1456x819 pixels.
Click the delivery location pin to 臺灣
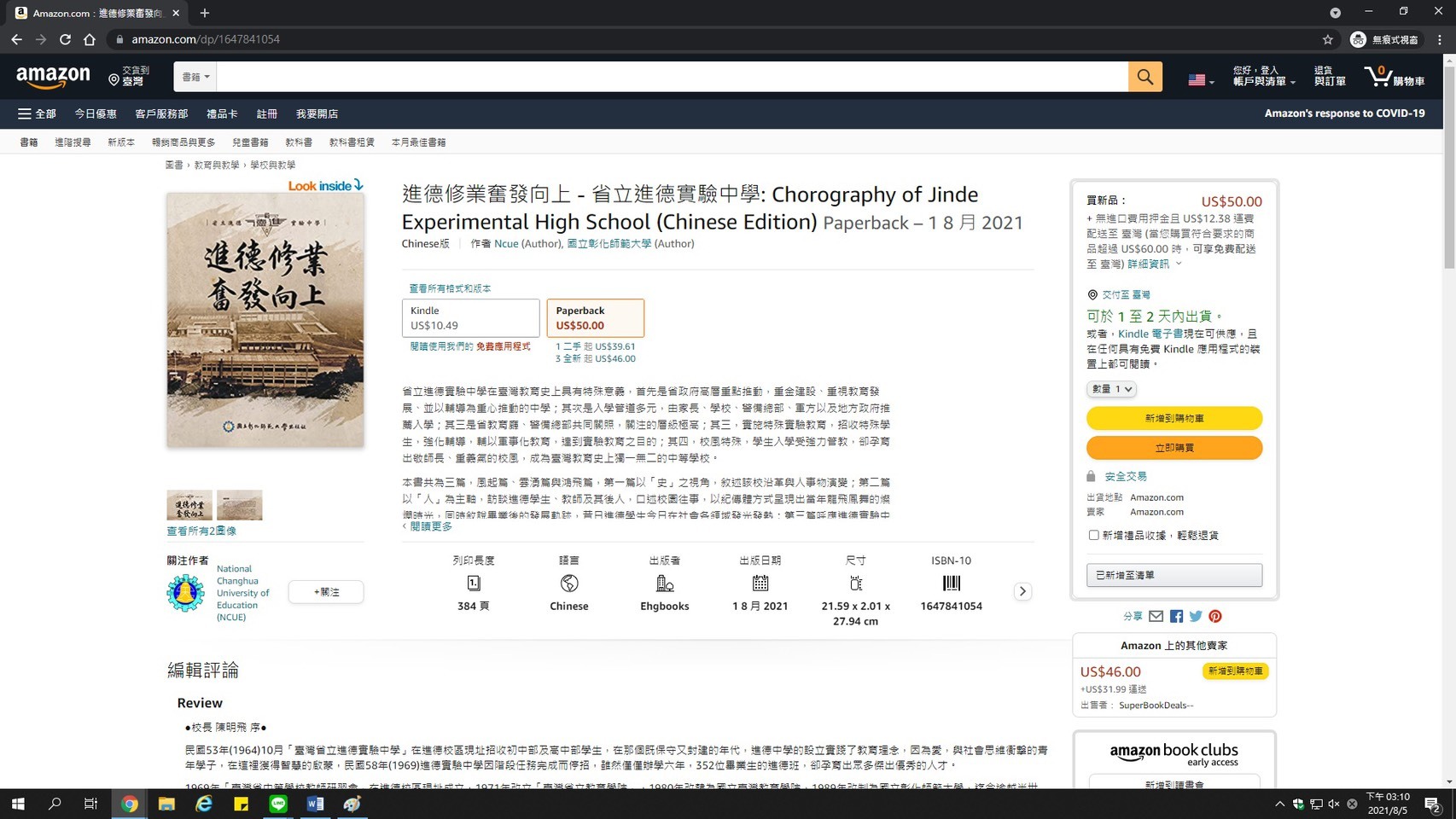(129, 76)
